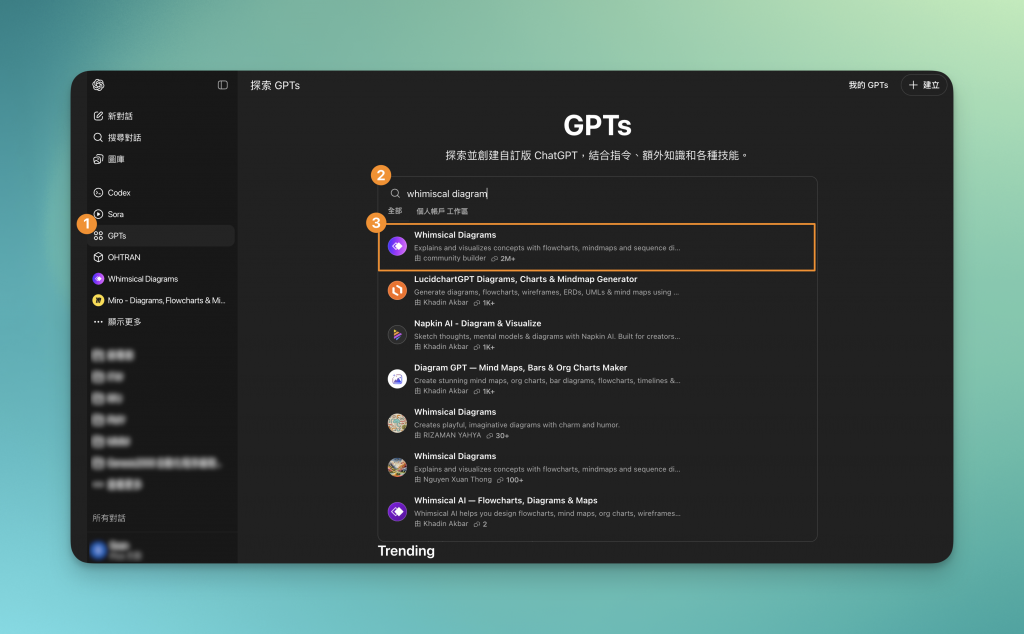This screenshot has width=1024, height=634.
Task: Click the GPTs grid icon
Action: coord(98,236)
